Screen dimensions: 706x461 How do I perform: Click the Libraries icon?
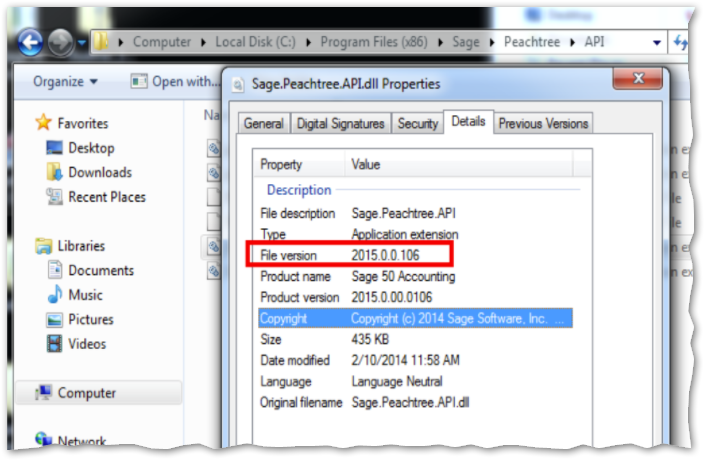click(x=44, y=246)
